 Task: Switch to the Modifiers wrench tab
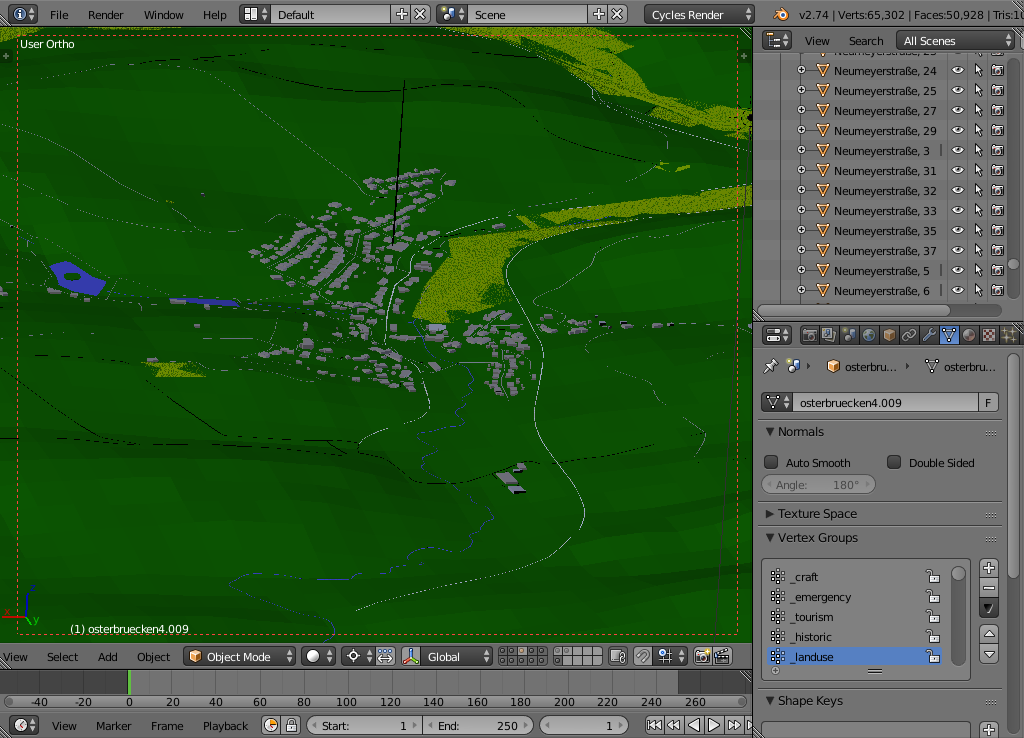(929, 336)
